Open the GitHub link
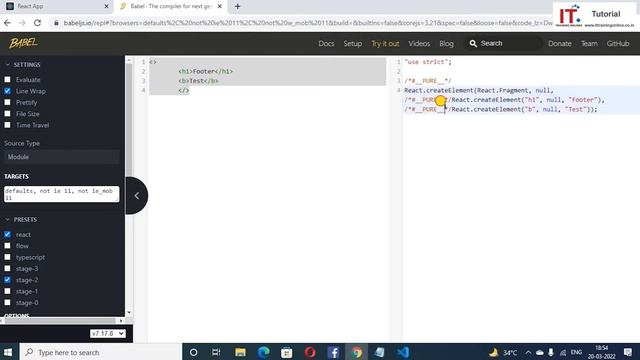This screenshot has width=640, height=360. tap(618, 43)
